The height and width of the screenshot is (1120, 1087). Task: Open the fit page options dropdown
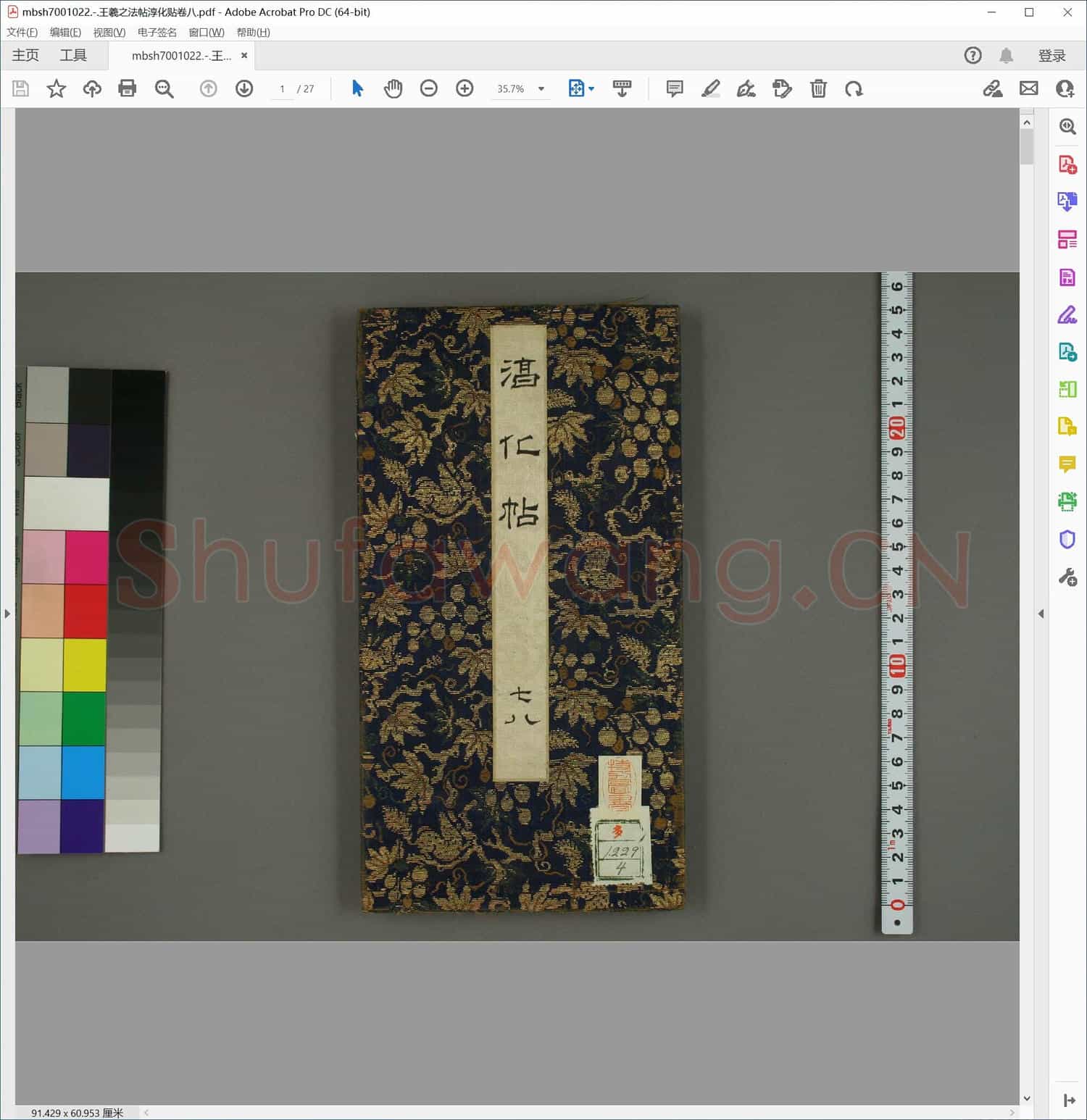[x=592, y=88]
